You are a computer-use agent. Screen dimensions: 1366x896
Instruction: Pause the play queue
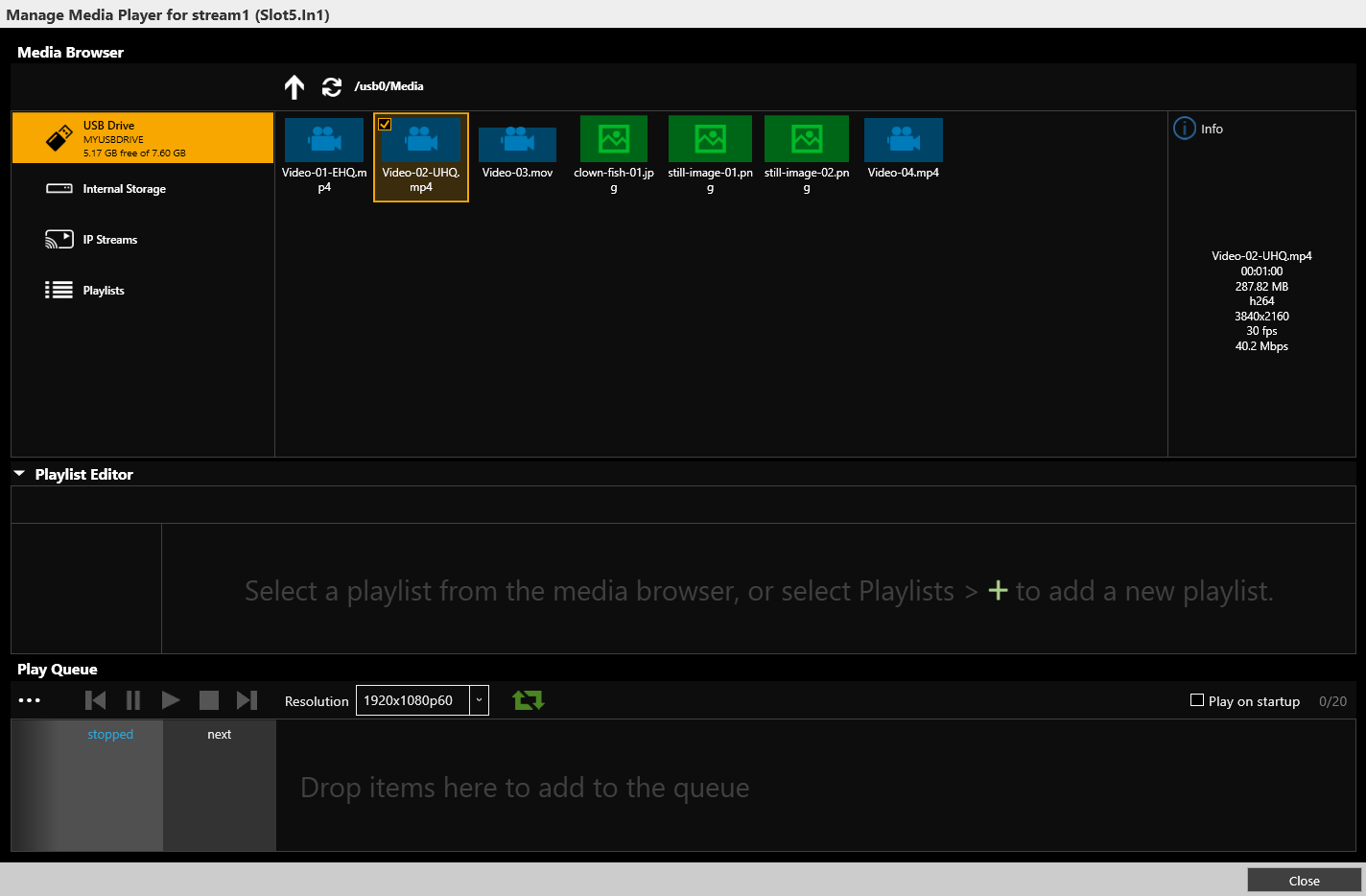pos(133,700)
